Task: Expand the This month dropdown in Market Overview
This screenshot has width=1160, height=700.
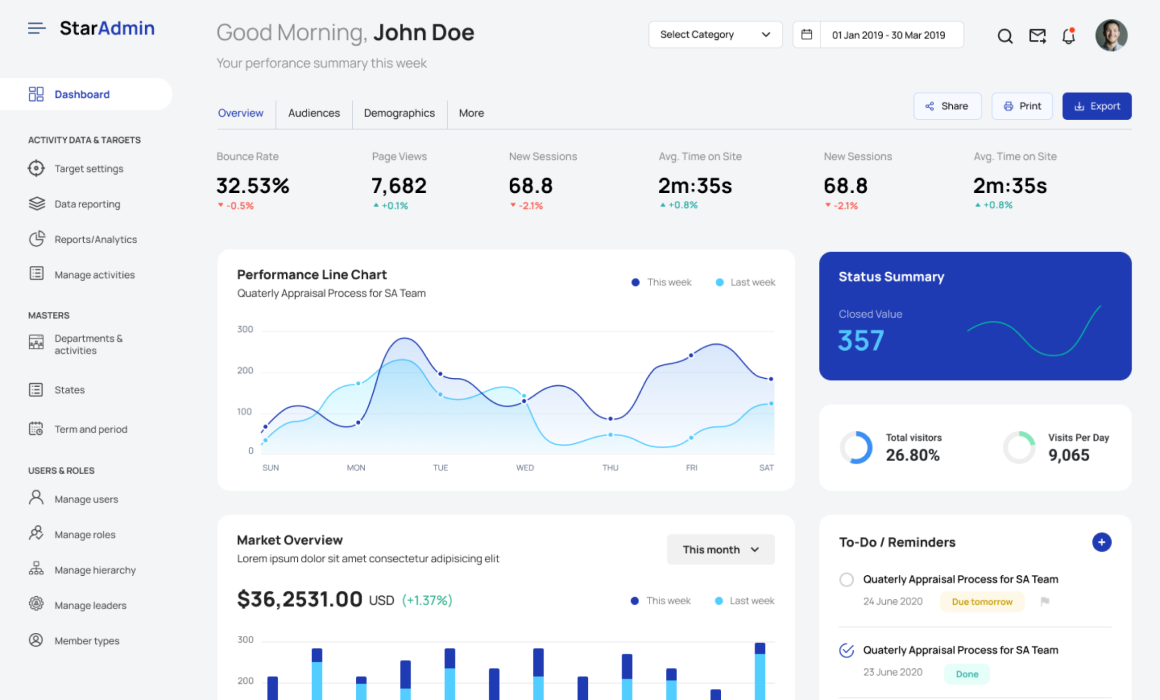Action: (x=720, y=549)
